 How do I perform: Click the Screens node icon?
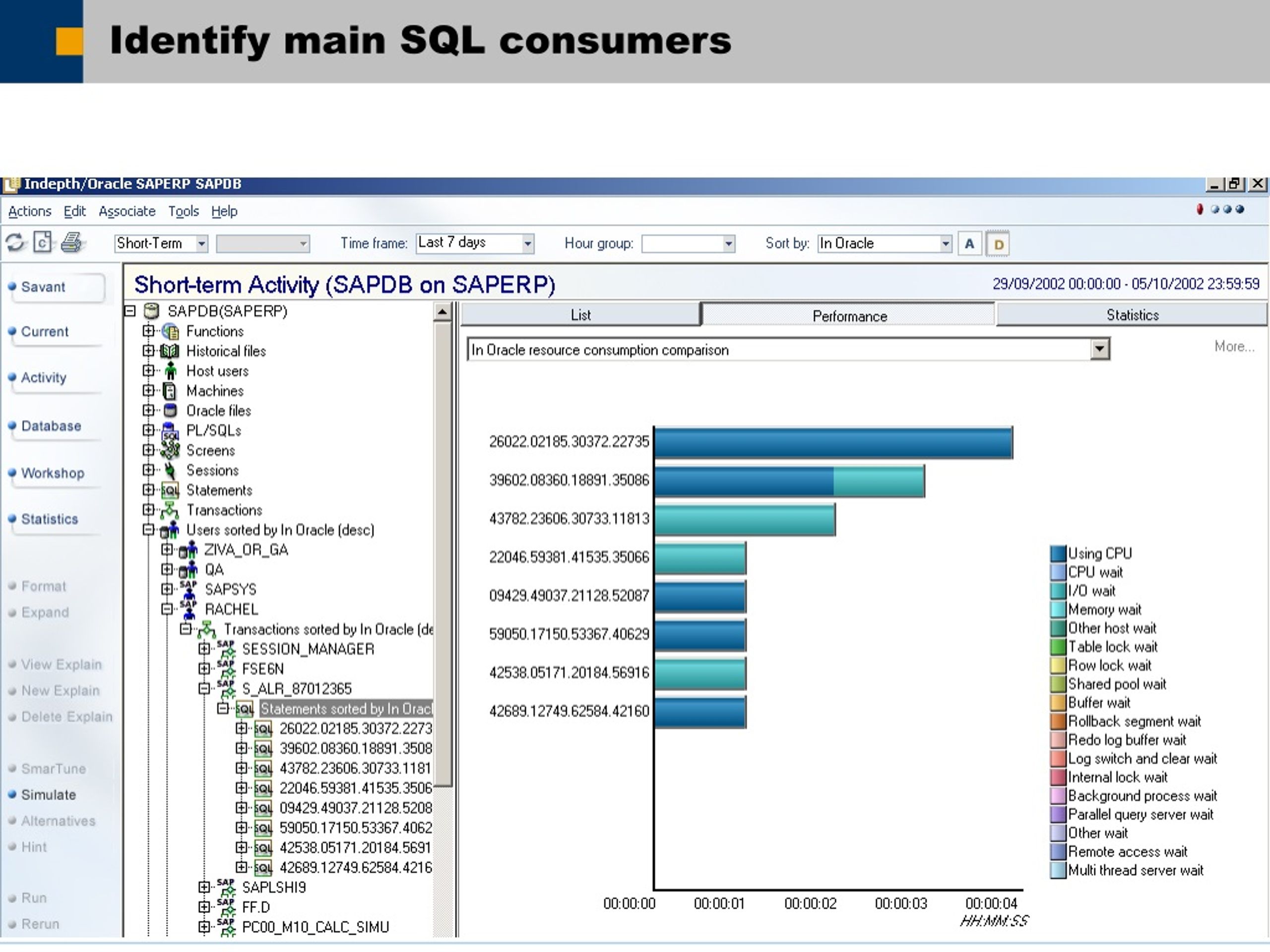click(x=170, y=450)
